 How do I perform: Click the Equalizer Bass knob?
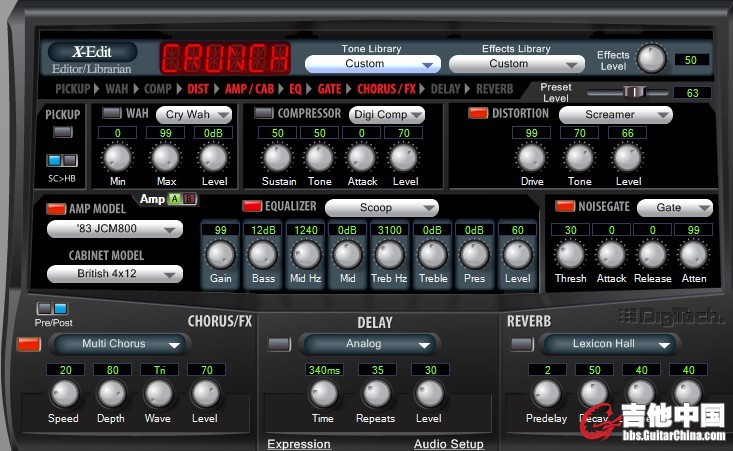click(263, 255)
